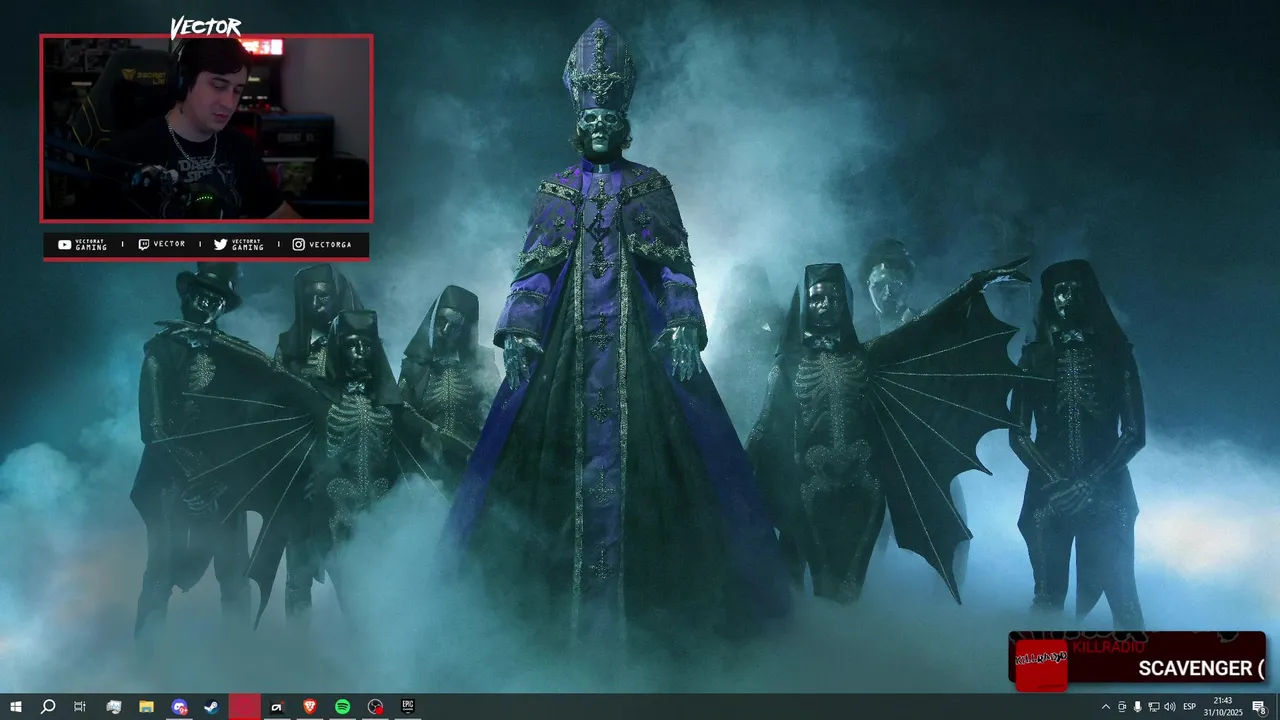Click the Killradio SCAVENGER now-playing widget
Image resolution: width=1280 pixels, height=720 pixels.
click(1137, 659)
